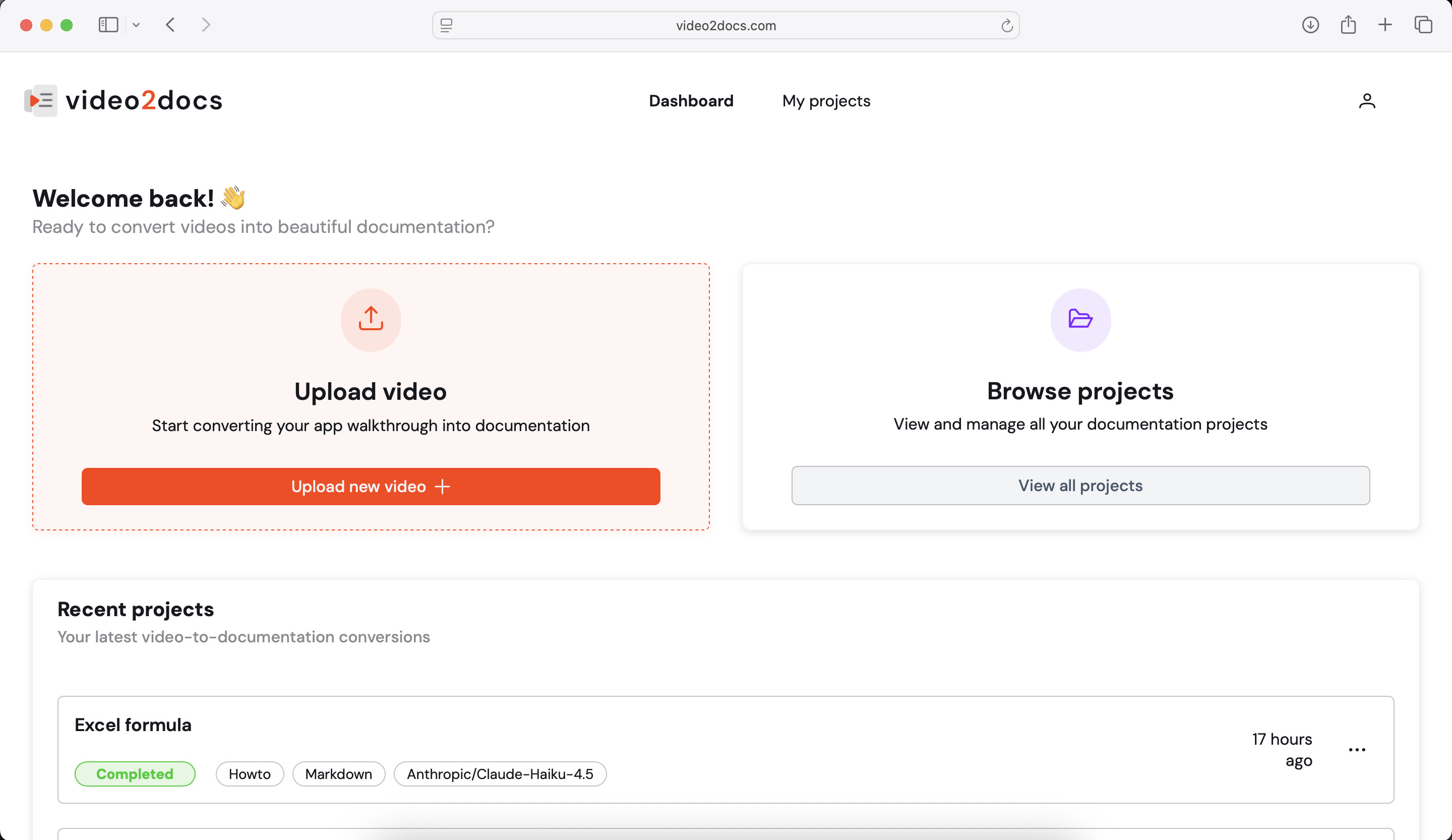The image size is (1452, 840).
Task: Click the orange upload icon above Upload video
Action: [x=371, y=320]
